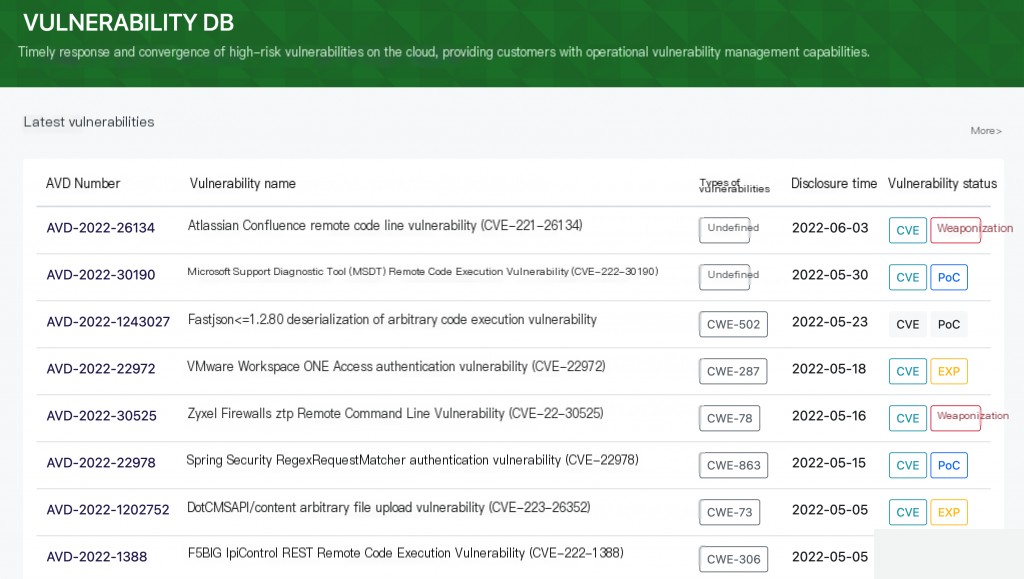Click the CWE-306 type tag
Screen dimensions: 1024x579
point(733,559)
